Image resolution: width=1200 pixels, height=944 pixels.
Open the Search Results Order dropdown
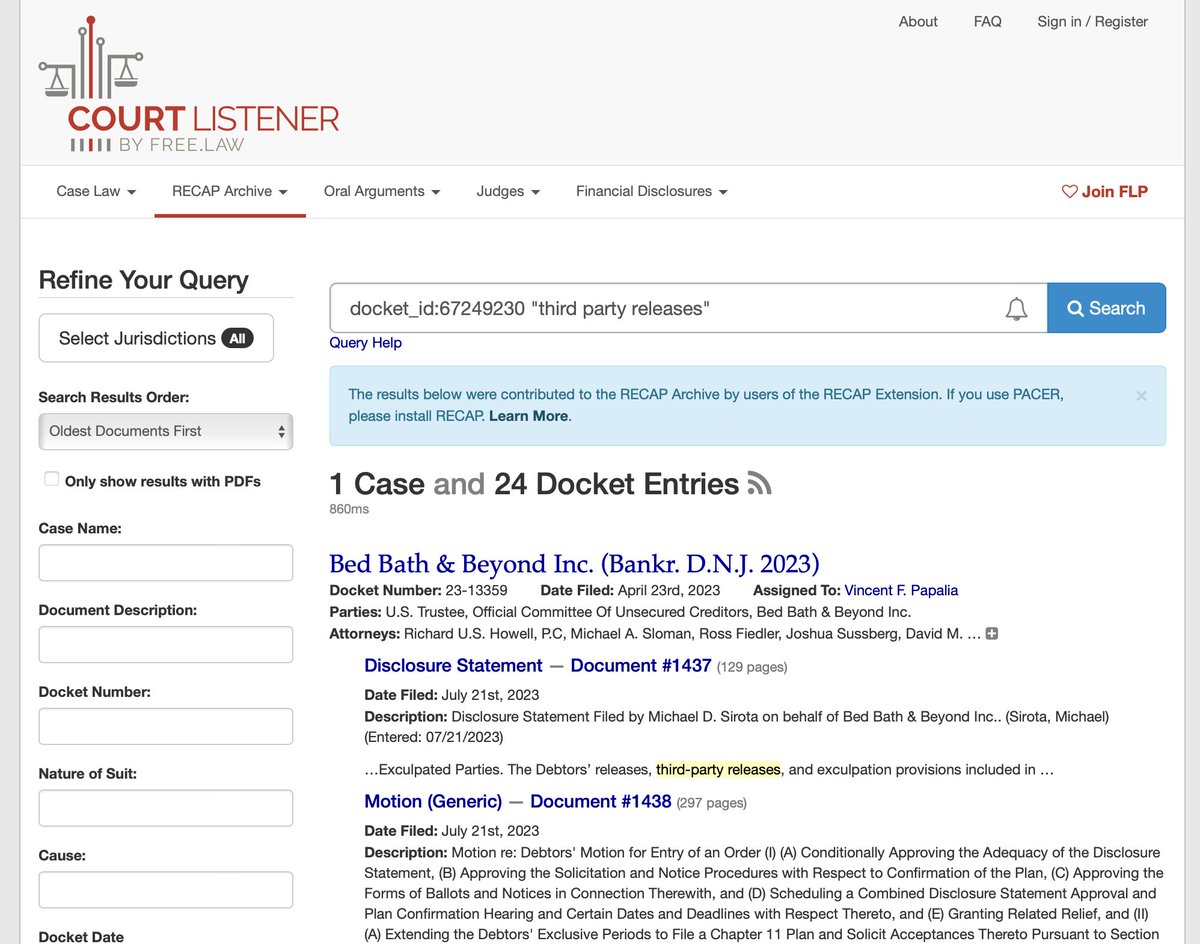tap(166, 431)
